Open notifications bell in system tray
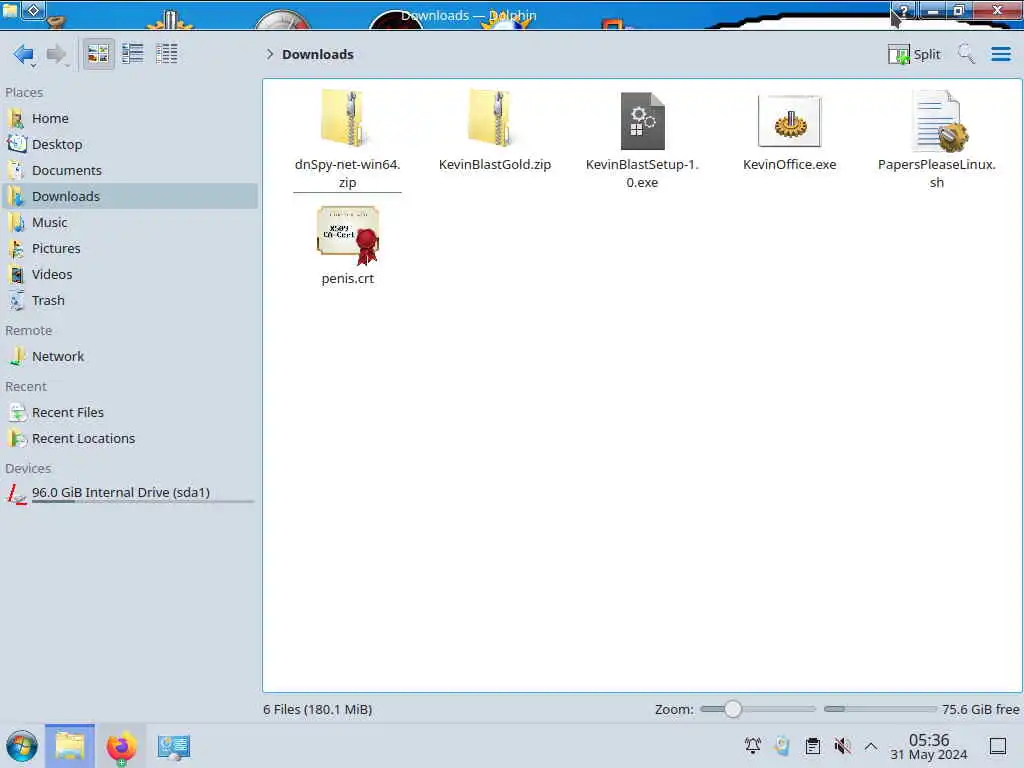Image resolution: width=1024 pixels, height=768 pixels. tap(752, 745)
